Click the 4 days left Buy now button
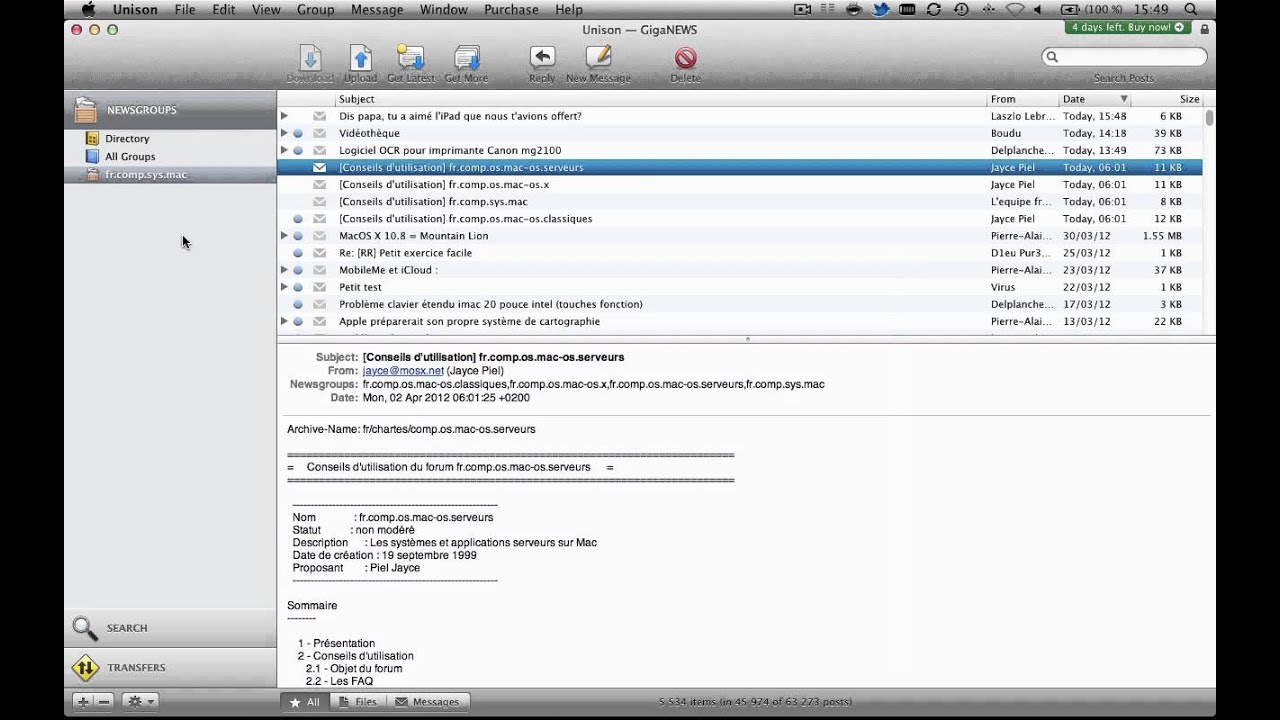Screen dimensions: 1280x720 click(x=1128, y=28)
